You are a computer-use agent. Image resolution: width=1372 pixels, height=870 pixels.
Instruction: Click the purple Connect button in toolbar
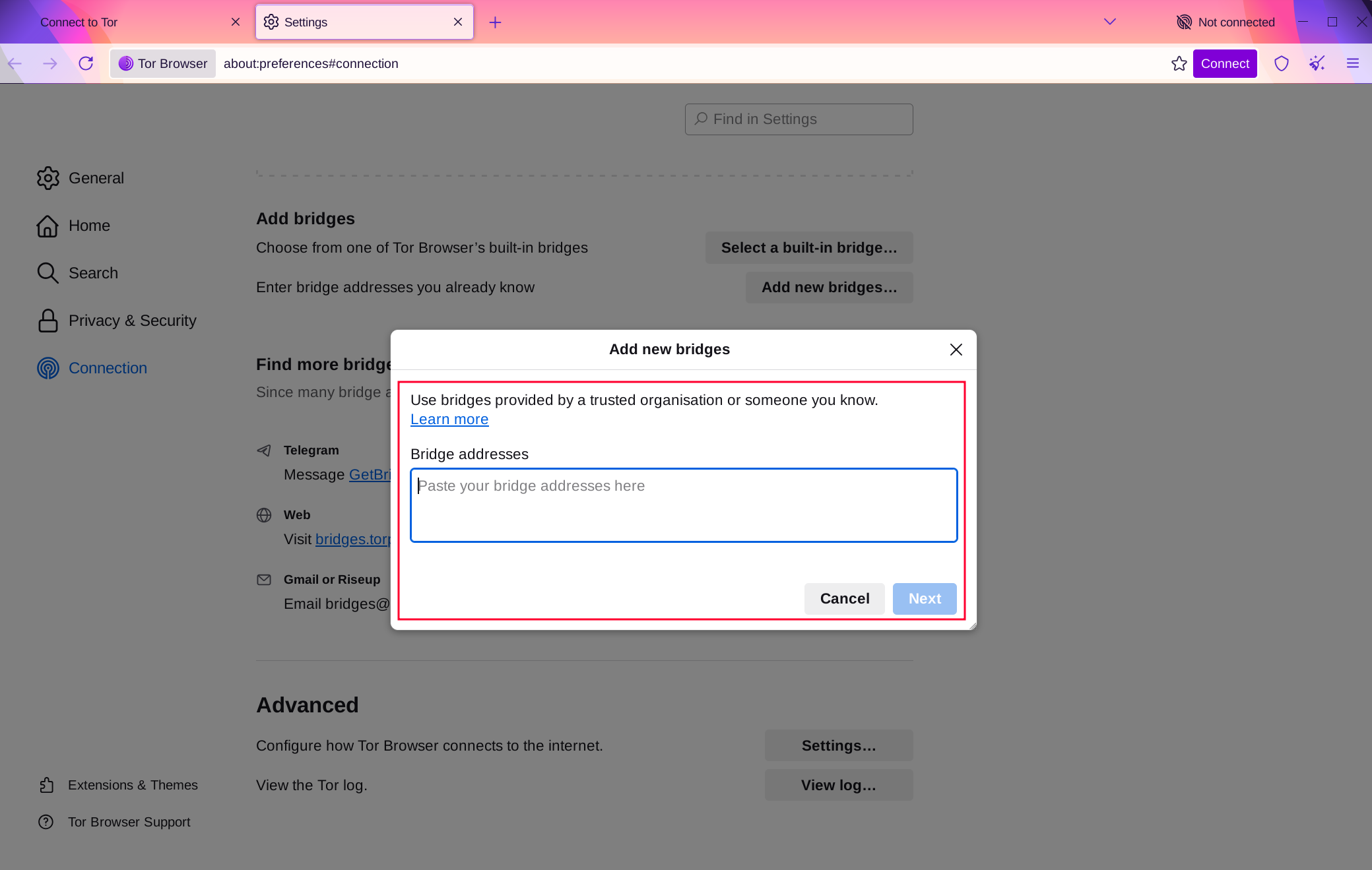1225,63
